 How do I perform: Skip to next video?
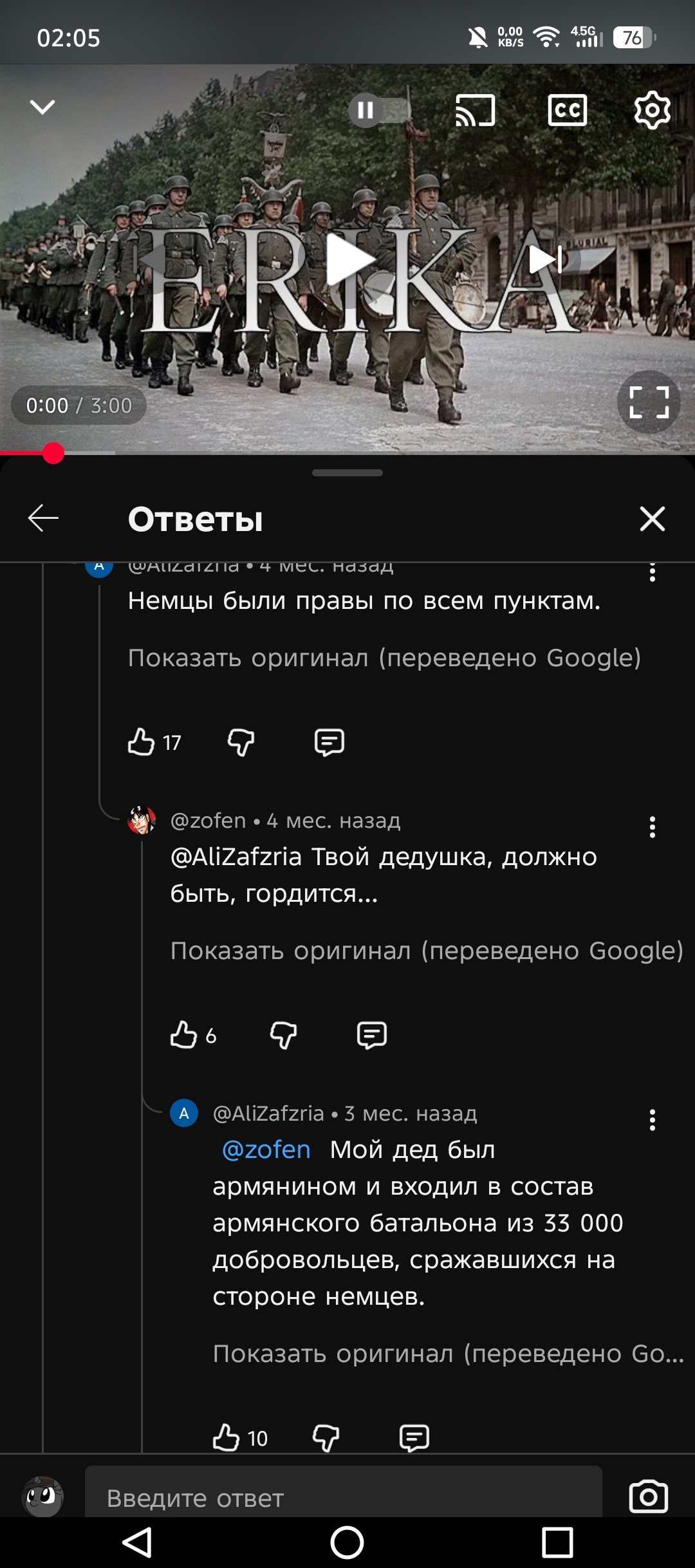point(546,259)
